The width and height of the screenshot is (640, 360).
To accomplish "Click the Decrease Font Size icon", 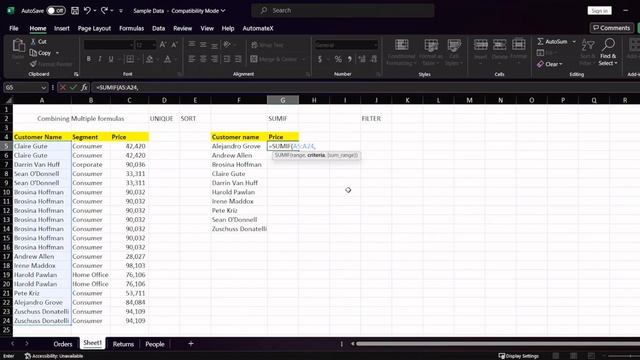I will coord(174,45).
